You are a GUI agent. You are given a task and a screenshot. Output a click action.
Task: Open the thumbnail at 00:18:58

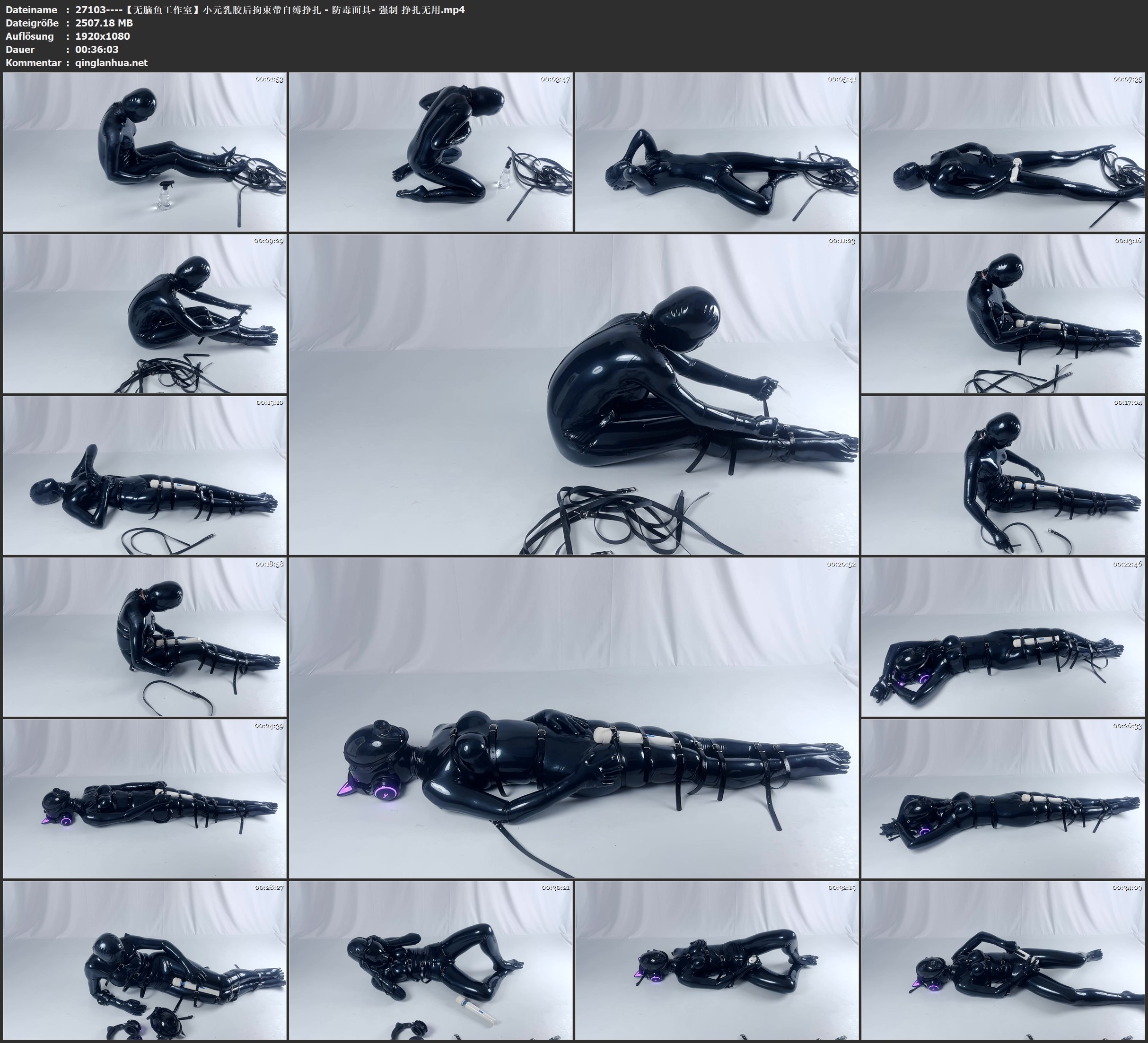tap(145, 637)
